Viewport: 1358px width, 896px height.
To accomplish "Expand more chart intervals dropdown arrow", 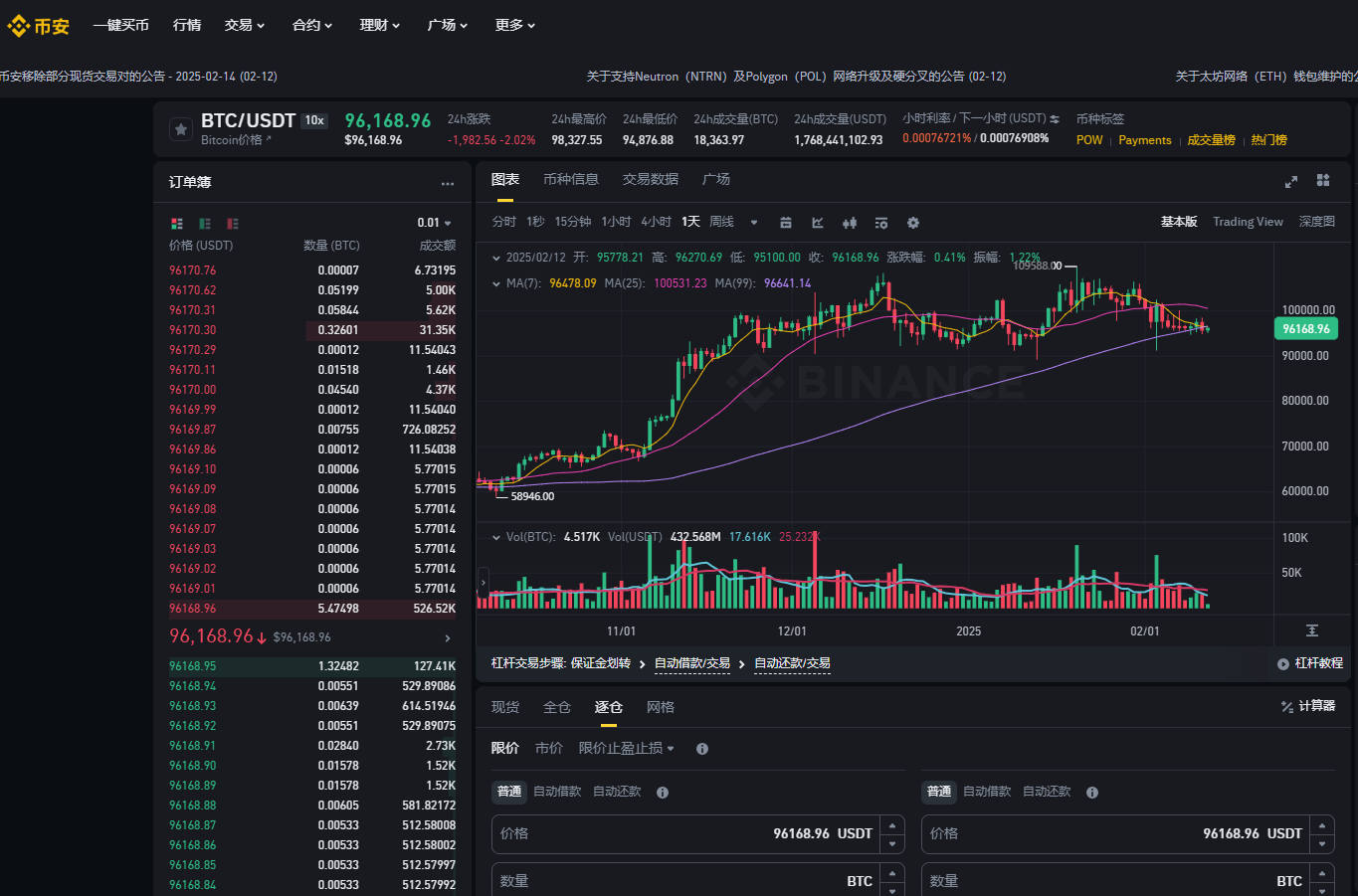I will (x=754, y=223).
